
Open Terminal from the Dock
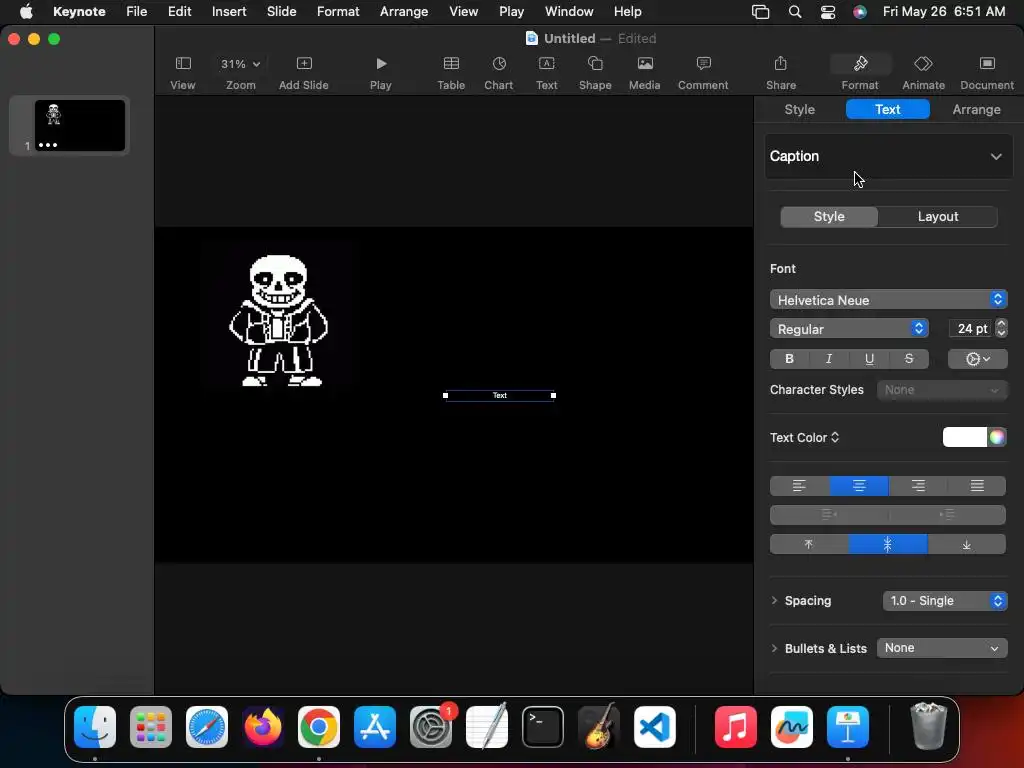(x=543, y=727)
